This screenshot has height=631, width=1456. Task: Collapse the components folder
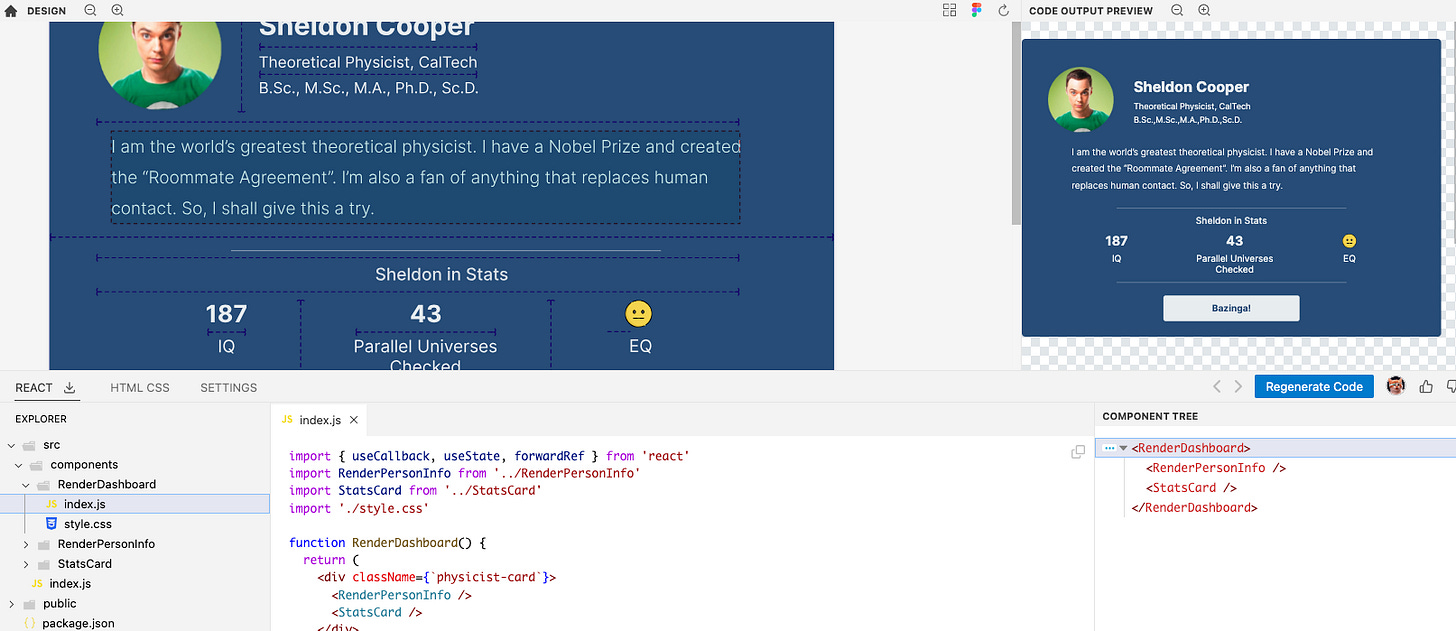coord(19,465)
